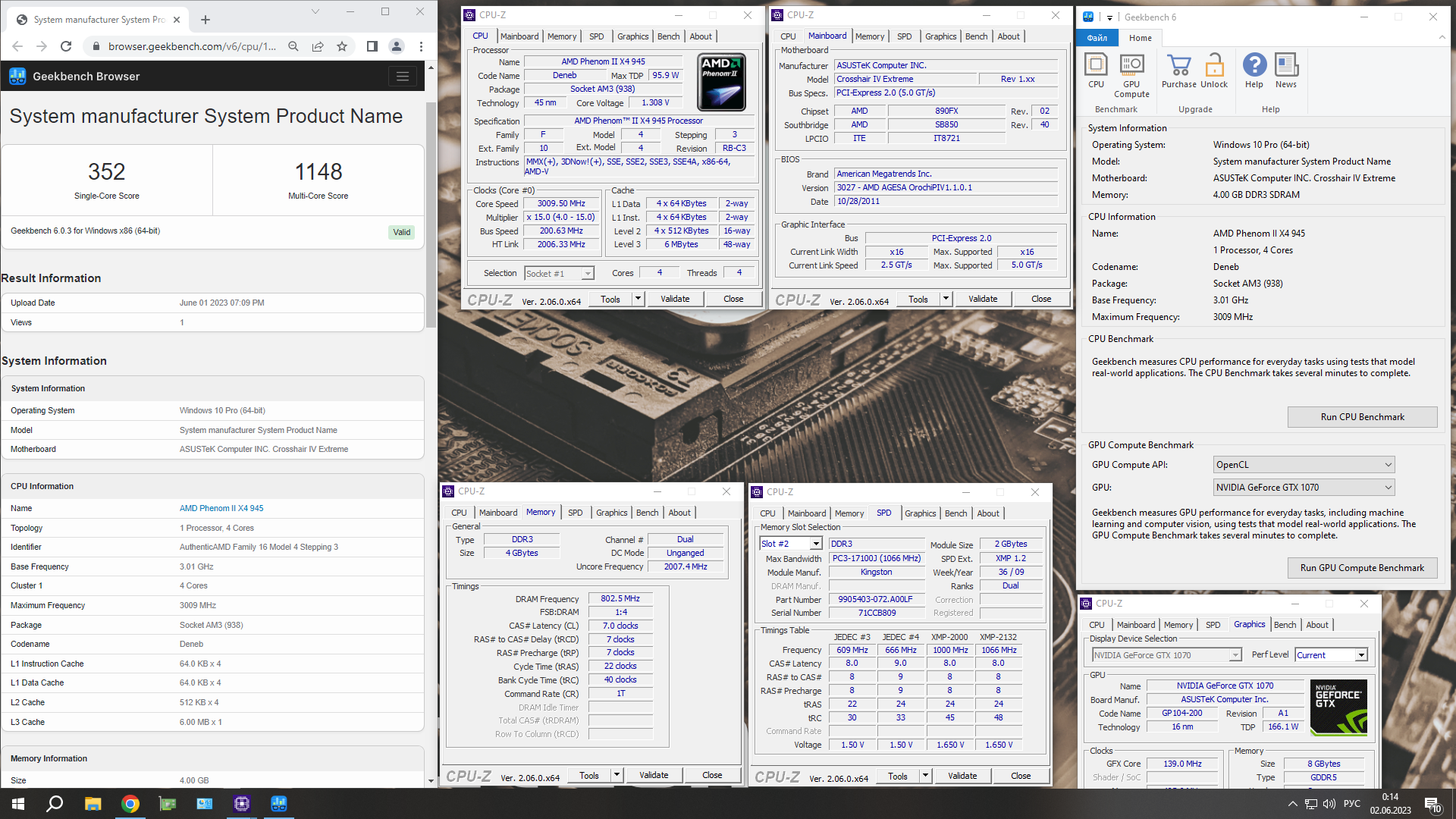The height and width of the screenshot is (819, 1456).
Task: Expand the Perf Level Current dropdown
Action: click(1361, 655)
